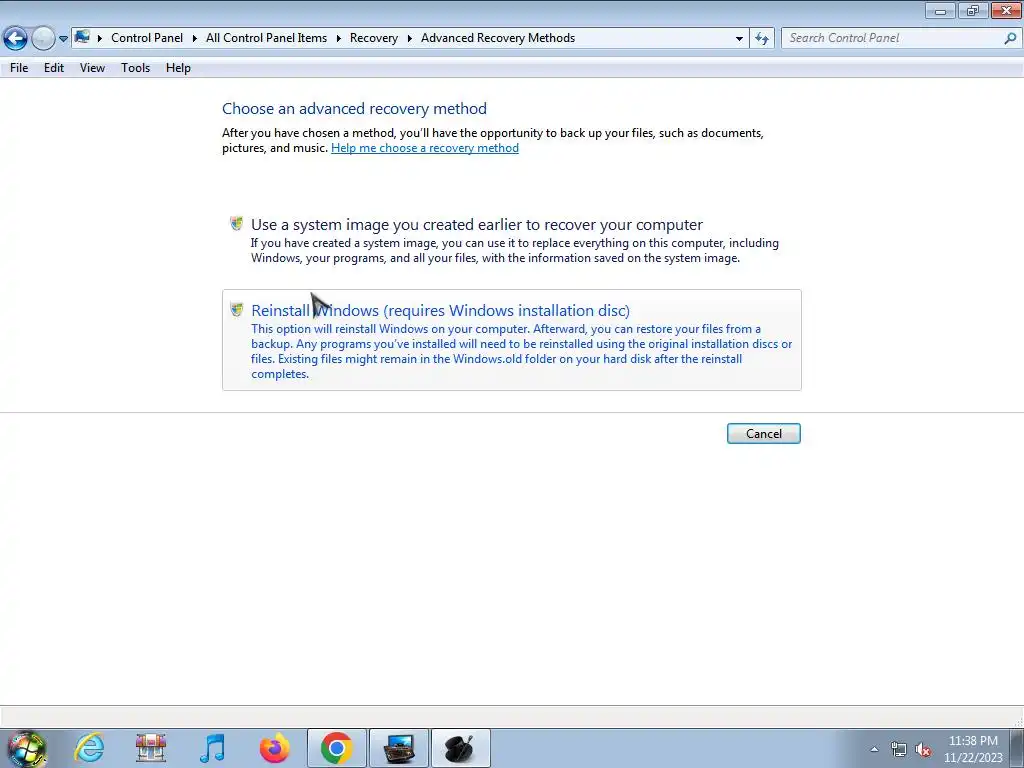Open the recent pages dropdown arrow
The width and height of the screenshot is (1024, 768).
63,39
